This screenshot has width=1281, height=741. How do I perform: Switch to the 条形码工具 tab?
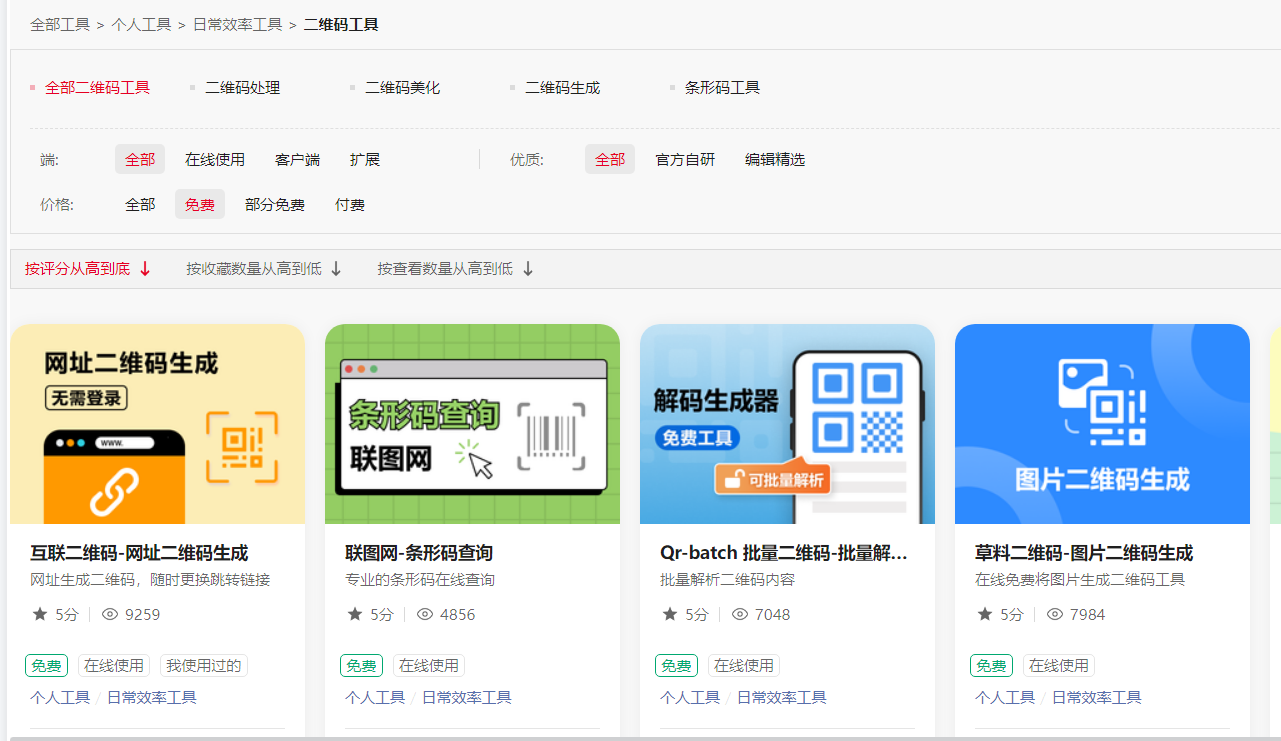[x=722, y=87]
